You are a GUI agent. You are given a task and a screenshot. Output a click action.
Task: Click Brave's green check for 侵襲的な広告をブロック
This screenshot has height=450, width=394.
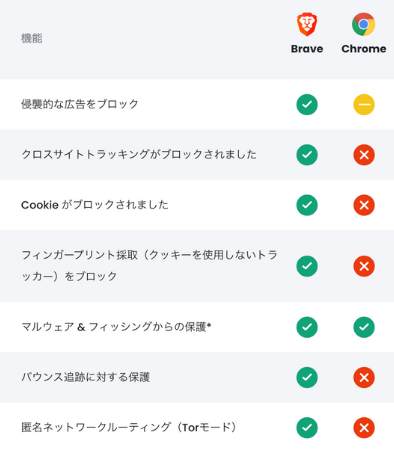click(307, 105)
